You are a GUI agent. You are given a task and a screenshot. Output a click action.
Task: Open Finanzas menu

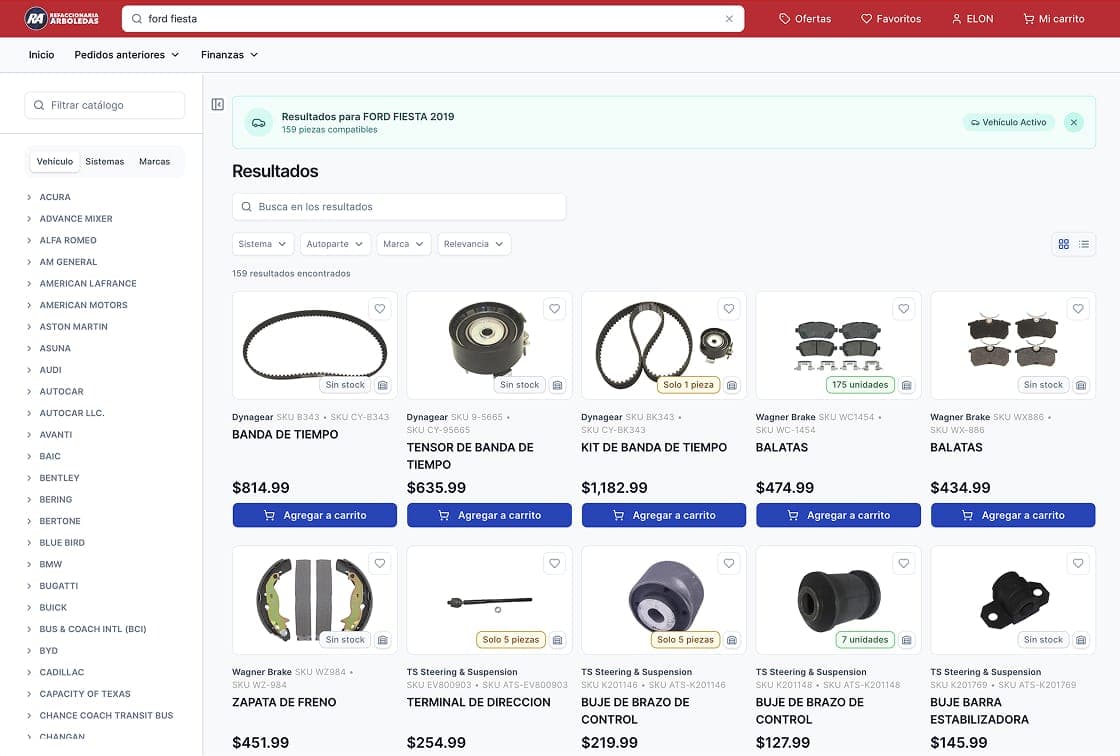(x=229, y=54)
